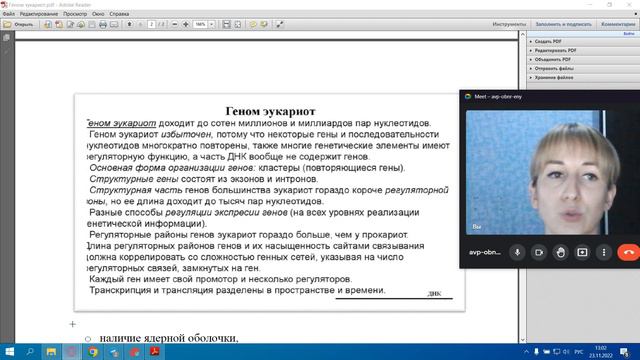Viewport: 640px width, 360px height.
Task: Click the РУС language indicator
Action: pos(579,352)
